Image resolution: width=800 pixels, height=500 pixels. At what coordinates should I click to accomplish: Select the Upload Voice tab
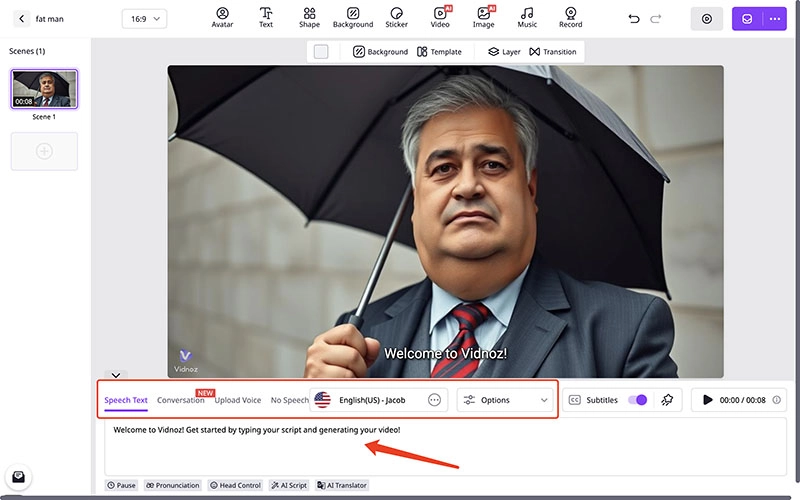[238, 400]
